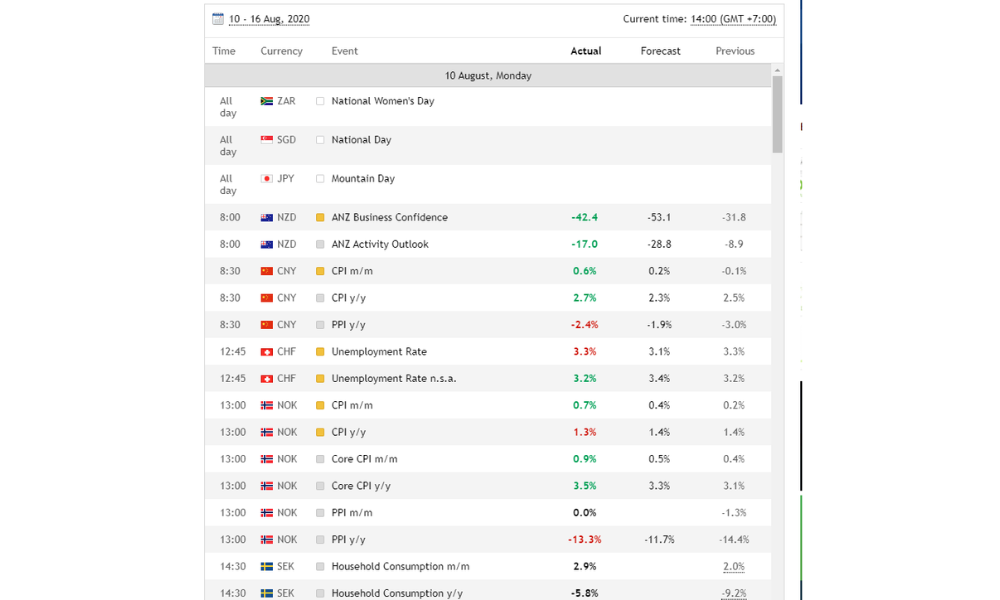This screenshot has width=1000, height=600.
Task: Click the empty marker box beside Mountain Day
Action: [320, 179]
